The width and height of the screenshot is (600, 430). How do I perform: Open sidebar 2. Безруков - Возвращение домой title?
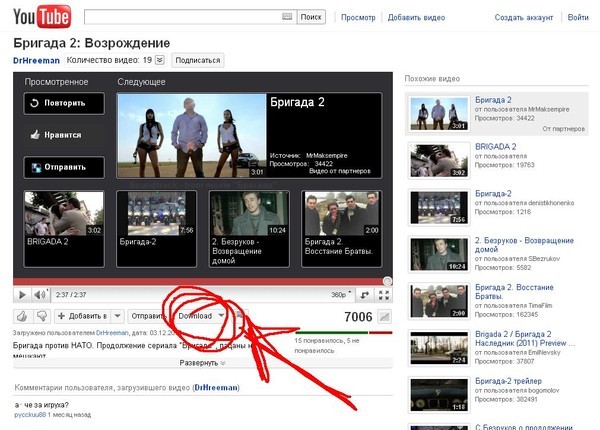[x=524, y=245]
